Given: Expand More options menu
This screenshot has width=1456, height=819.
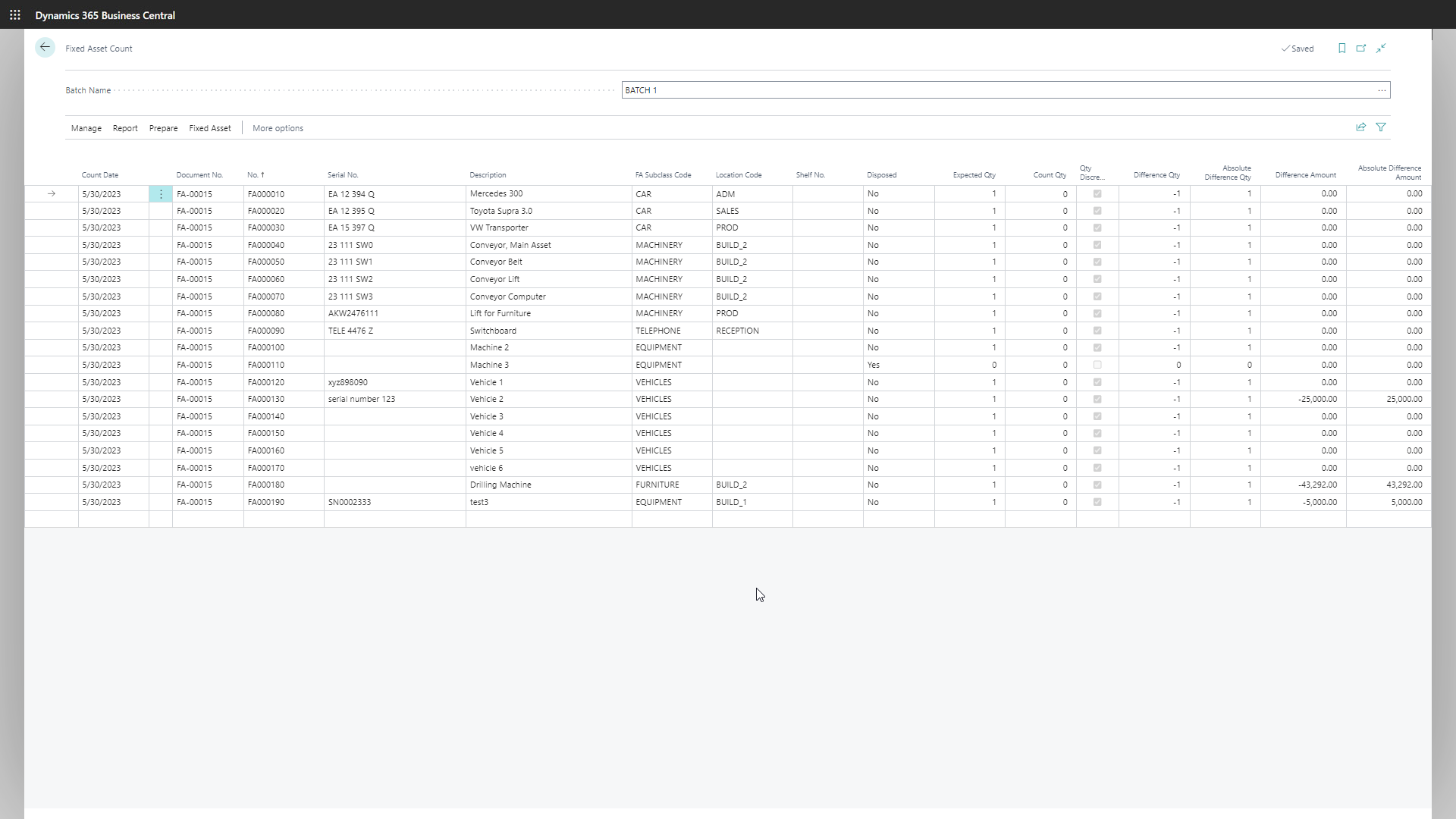Looking at the screenshot, I should point(278,128).
